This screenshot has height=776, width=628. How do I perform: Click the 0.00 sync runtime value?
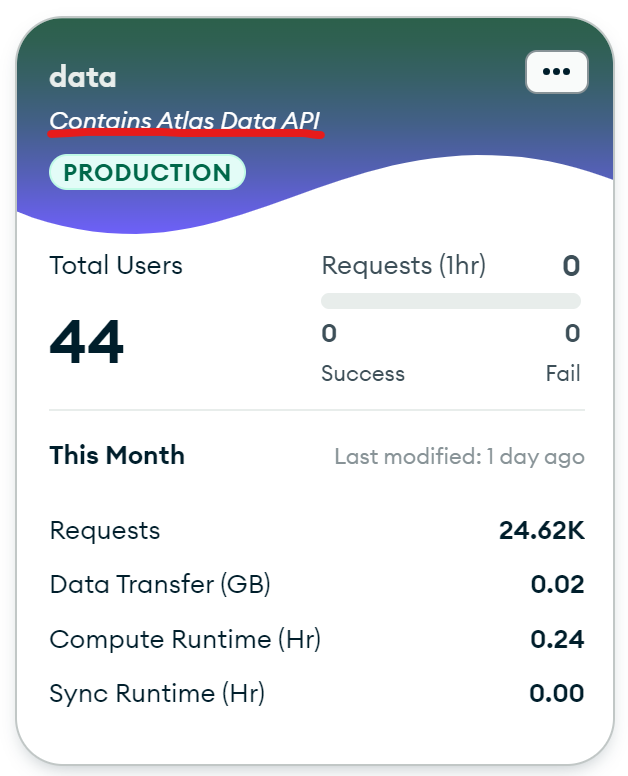pyautogui.click(x=557, y=693)
